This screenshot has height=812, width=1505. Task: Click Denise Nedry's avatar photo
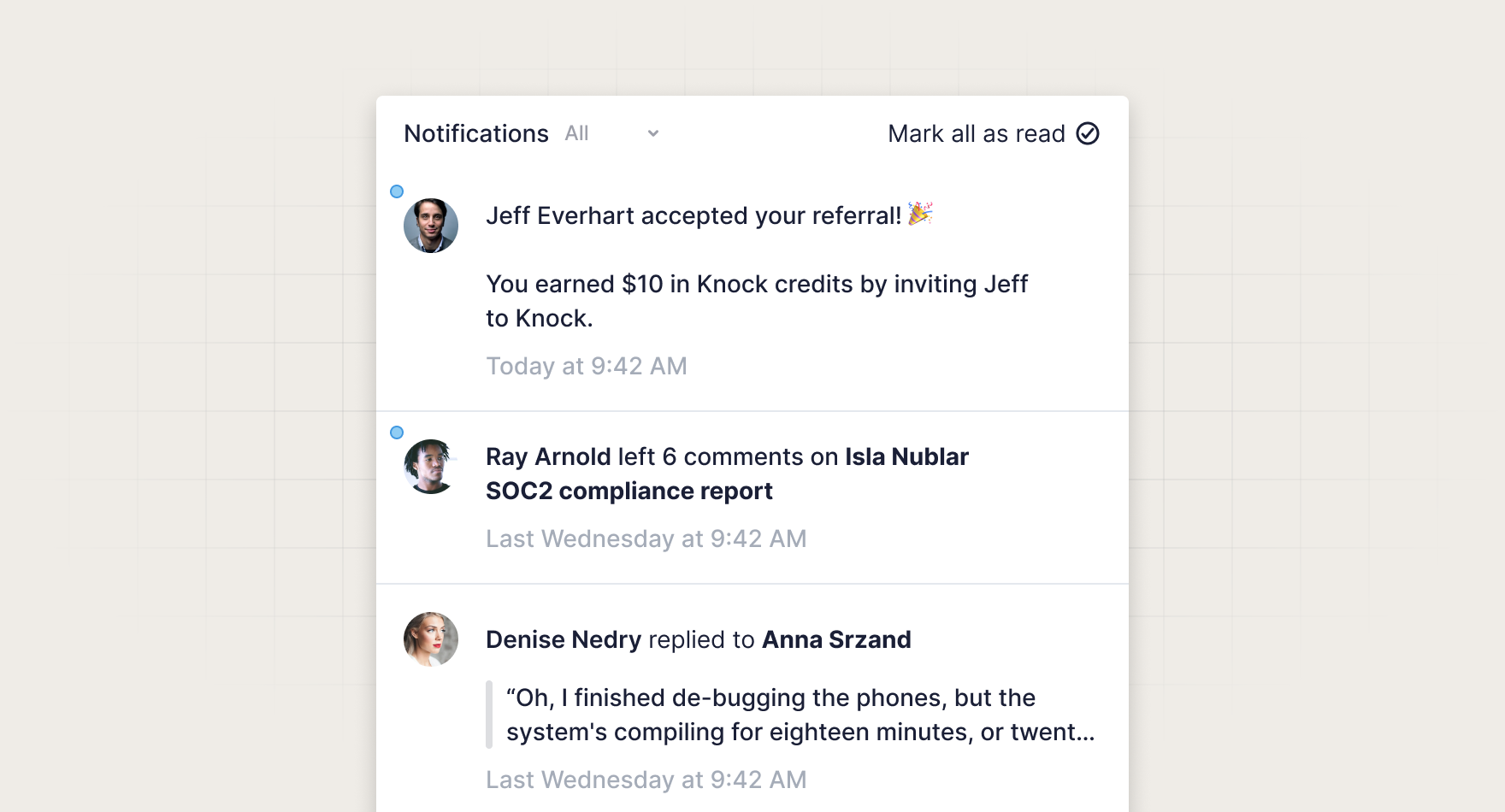pyautogui.click(x=431, y=639)
